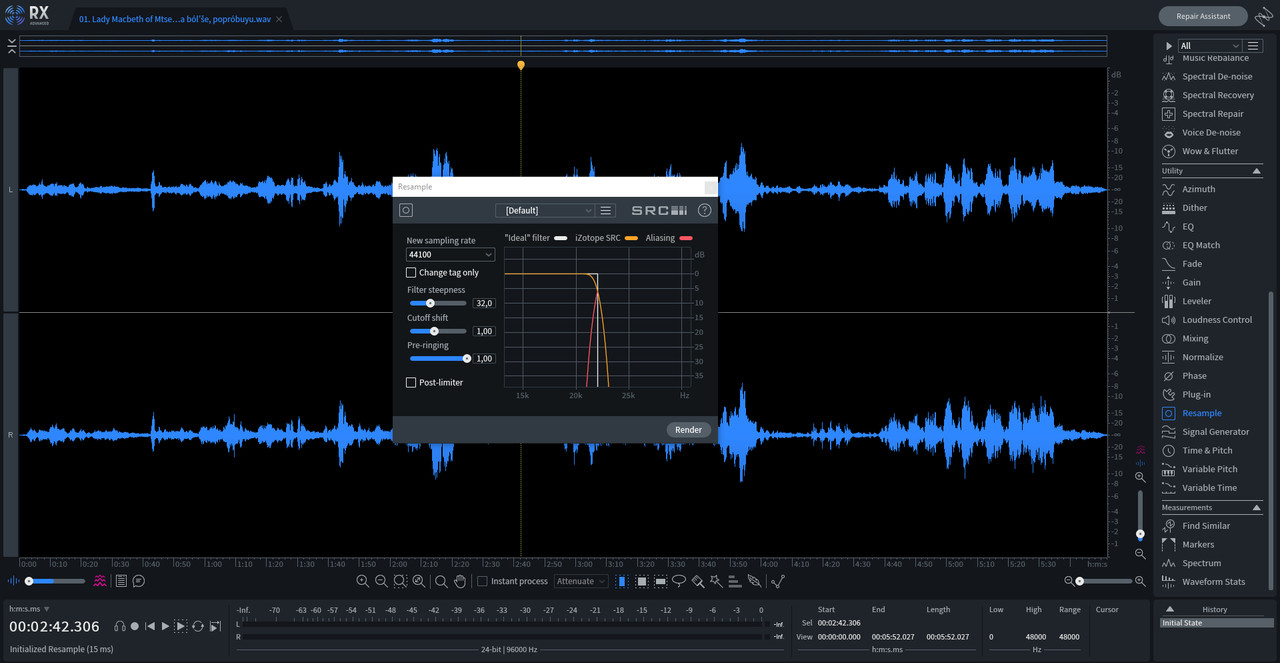Click the record button in transport
This screenshot has width=1280, height=663.
tap(135, 626)
